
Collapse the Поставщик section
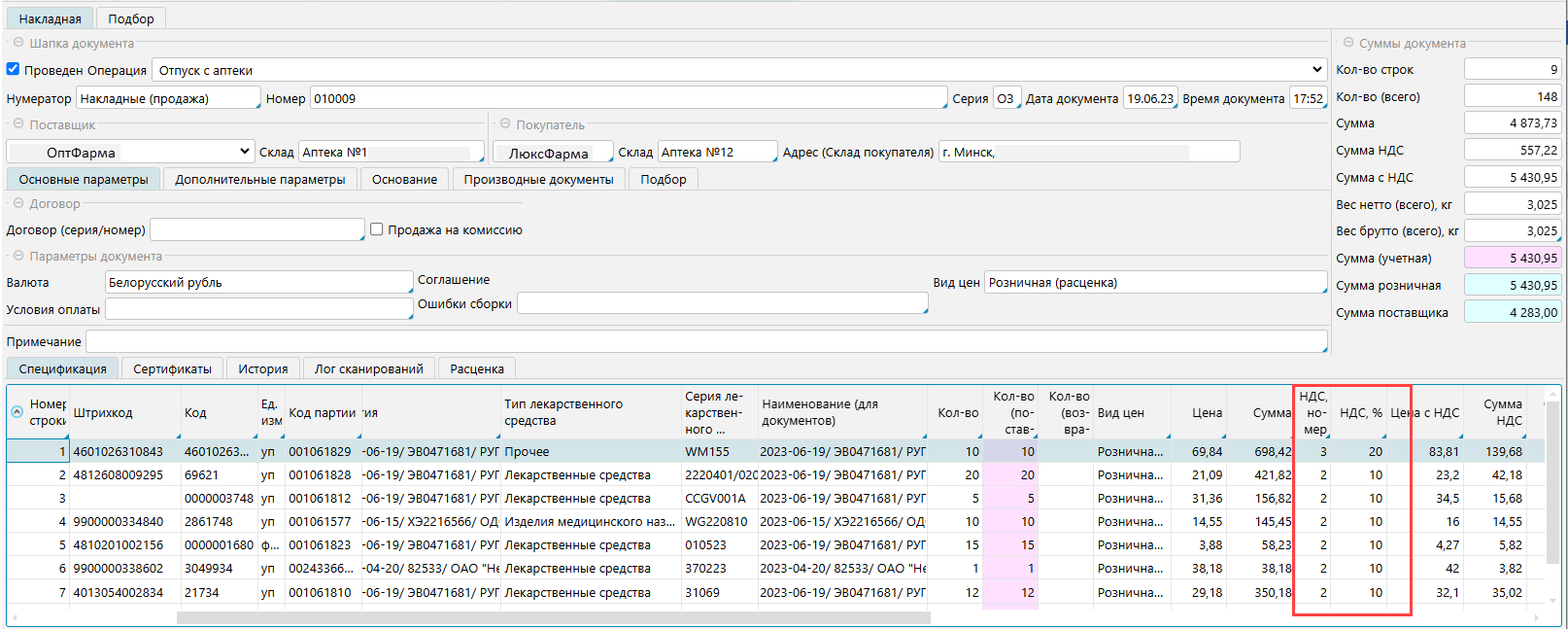[18, 124]
